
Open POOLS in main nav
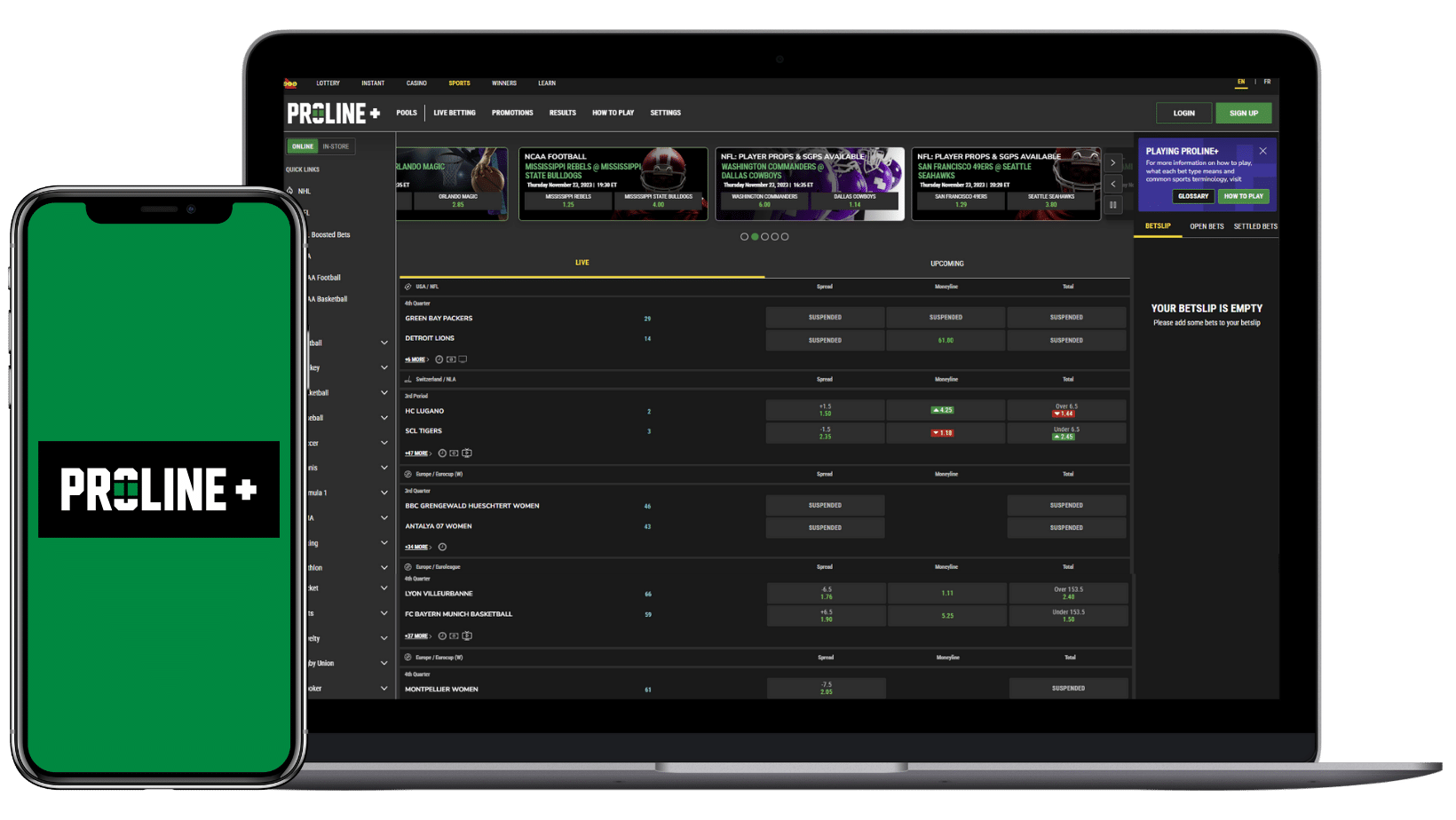pos(407,113)
